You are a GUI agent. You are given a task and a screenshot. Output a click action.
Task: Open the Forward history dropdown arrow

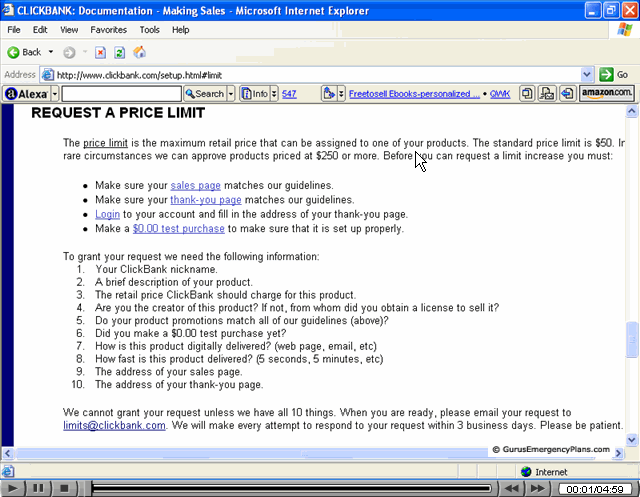pos(85,52)
